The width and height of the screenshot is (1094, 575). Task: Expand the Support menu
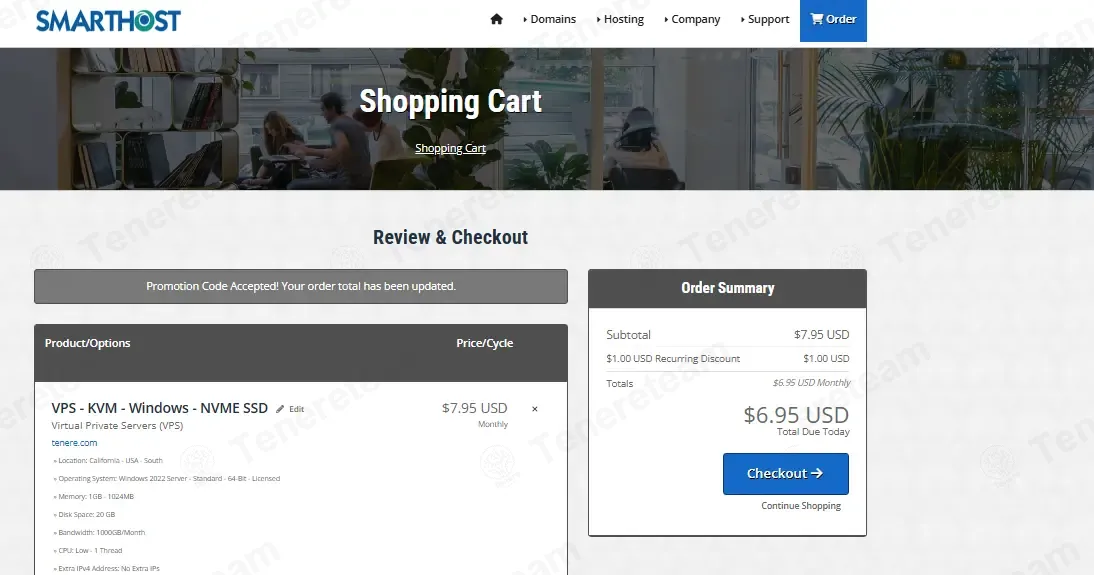click(765, 19)
